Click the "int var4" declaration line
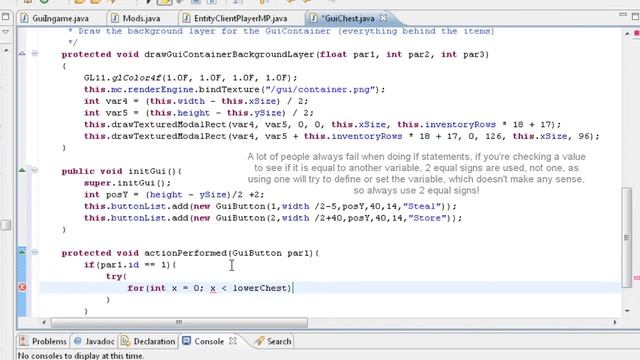Viewport: 640px width, 360px height. [x=196, y=101]
